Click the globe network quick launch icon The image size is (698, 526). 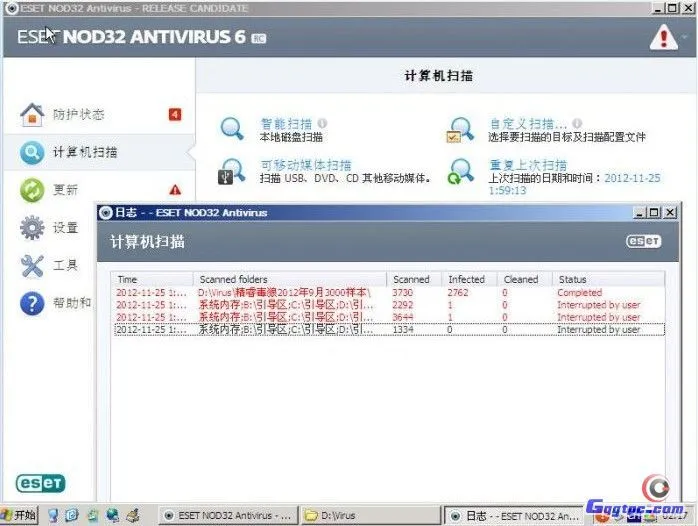[112, 515]
